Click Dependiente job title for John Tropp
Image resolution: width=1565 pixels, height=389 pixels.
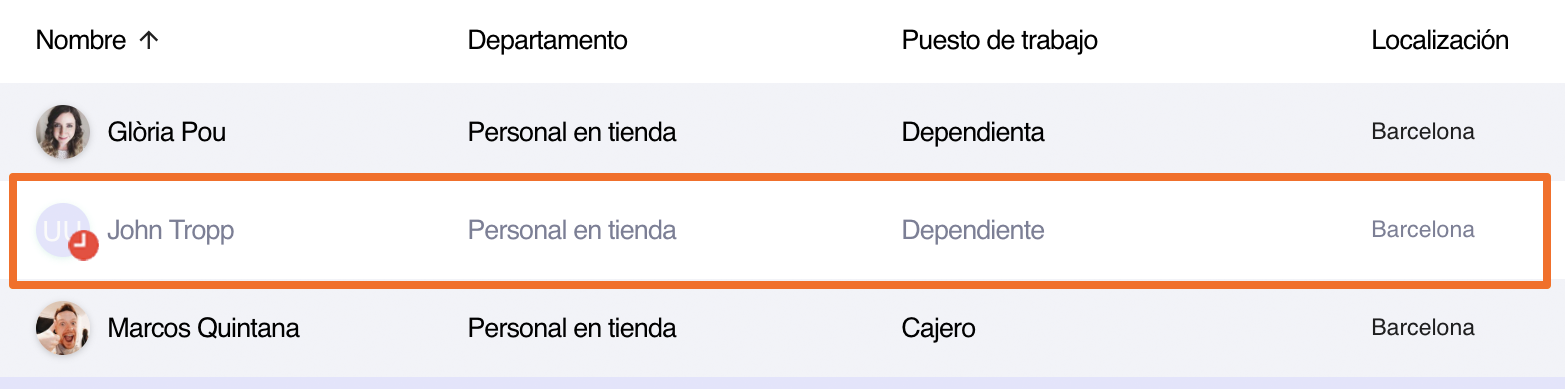[x=973, y=230]
